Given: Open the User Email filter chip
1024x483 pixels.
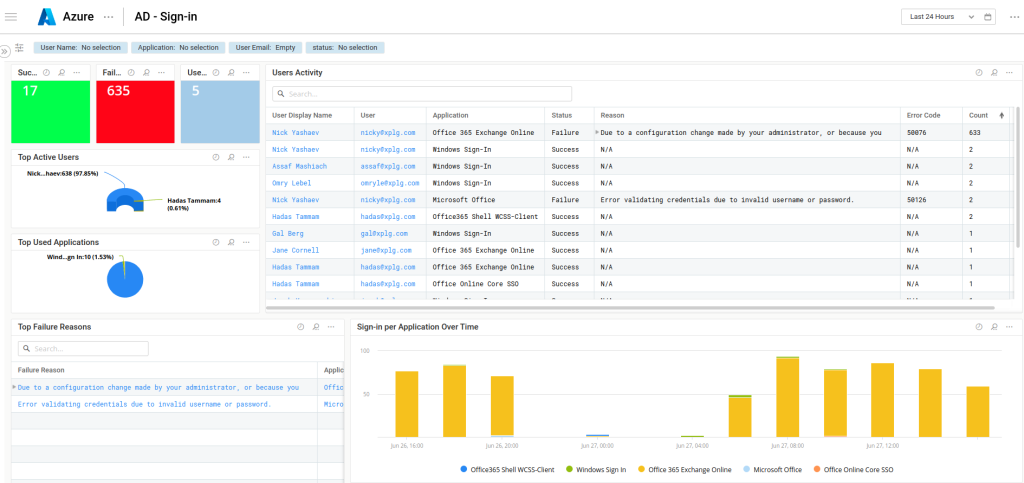Looking at the screenshot, I should coord(265,48).
